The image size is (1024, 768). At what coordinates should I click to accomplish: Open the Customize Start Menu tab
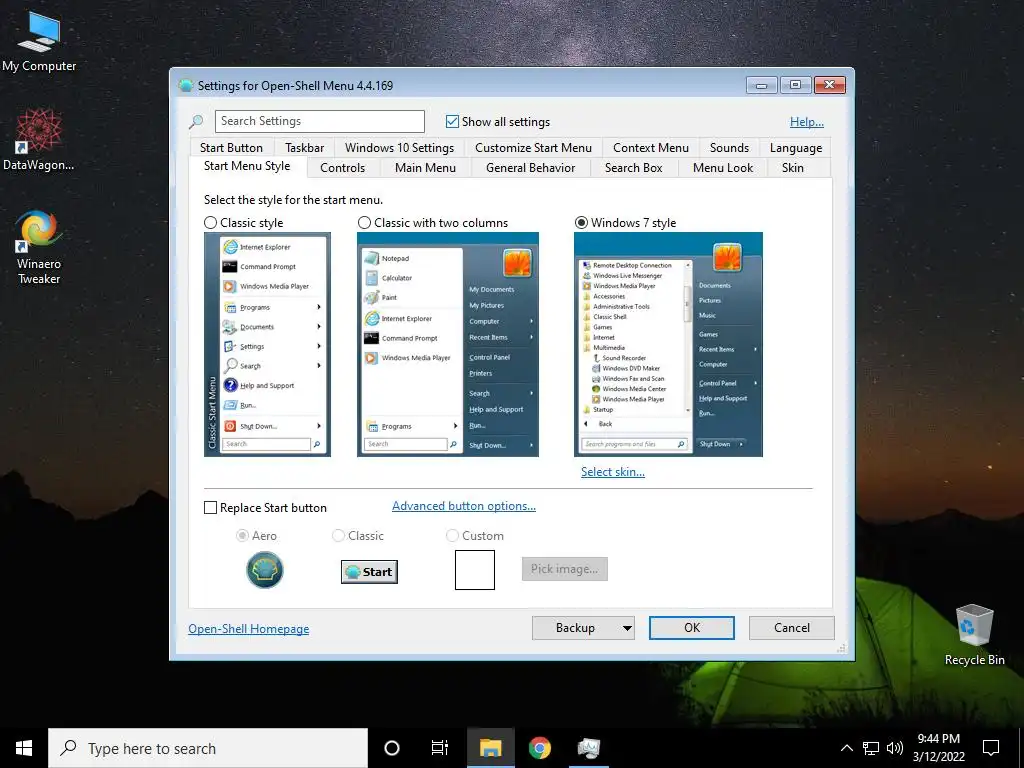click(534, 148)
